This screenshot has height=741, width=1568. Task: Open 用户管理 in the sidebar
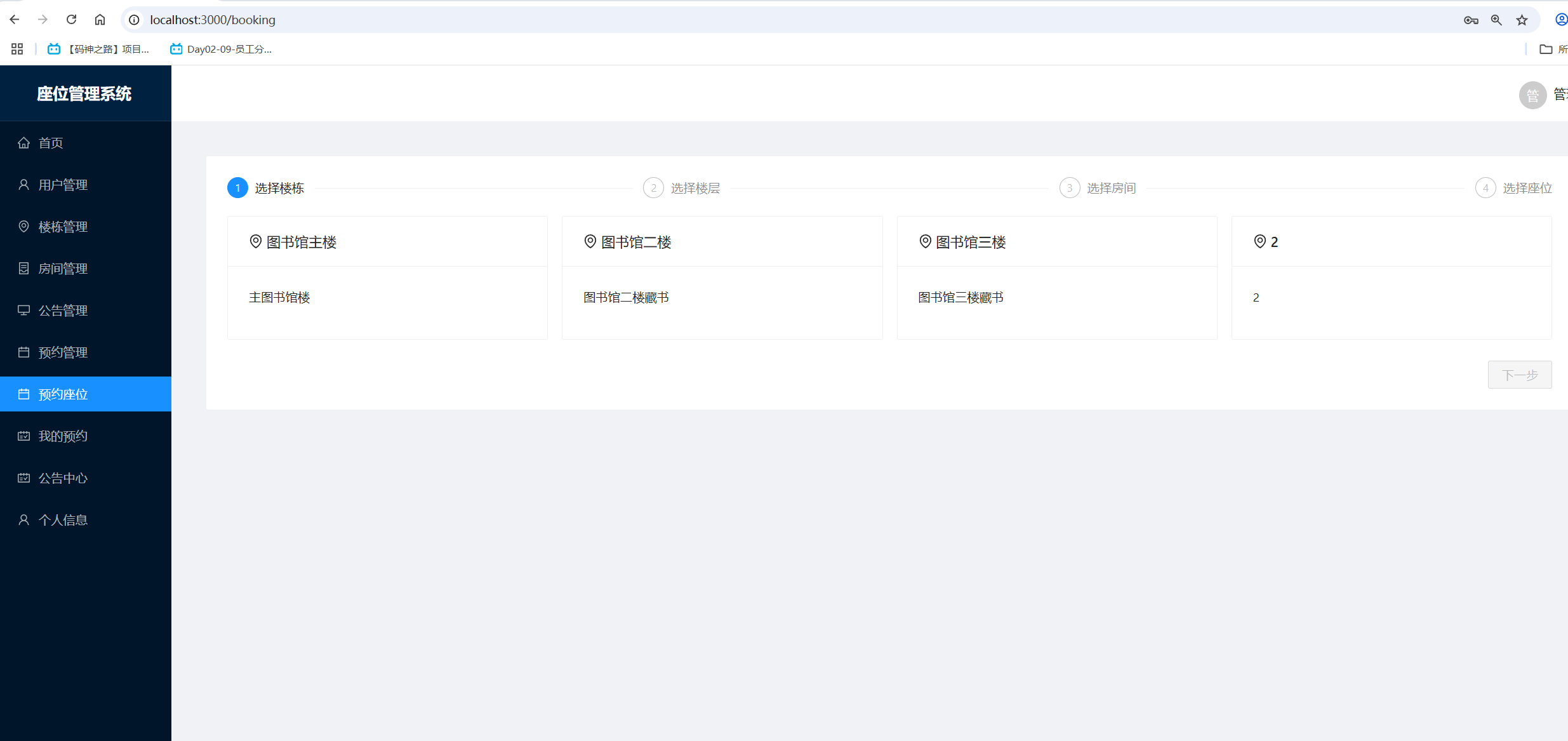tap(63, 185)
